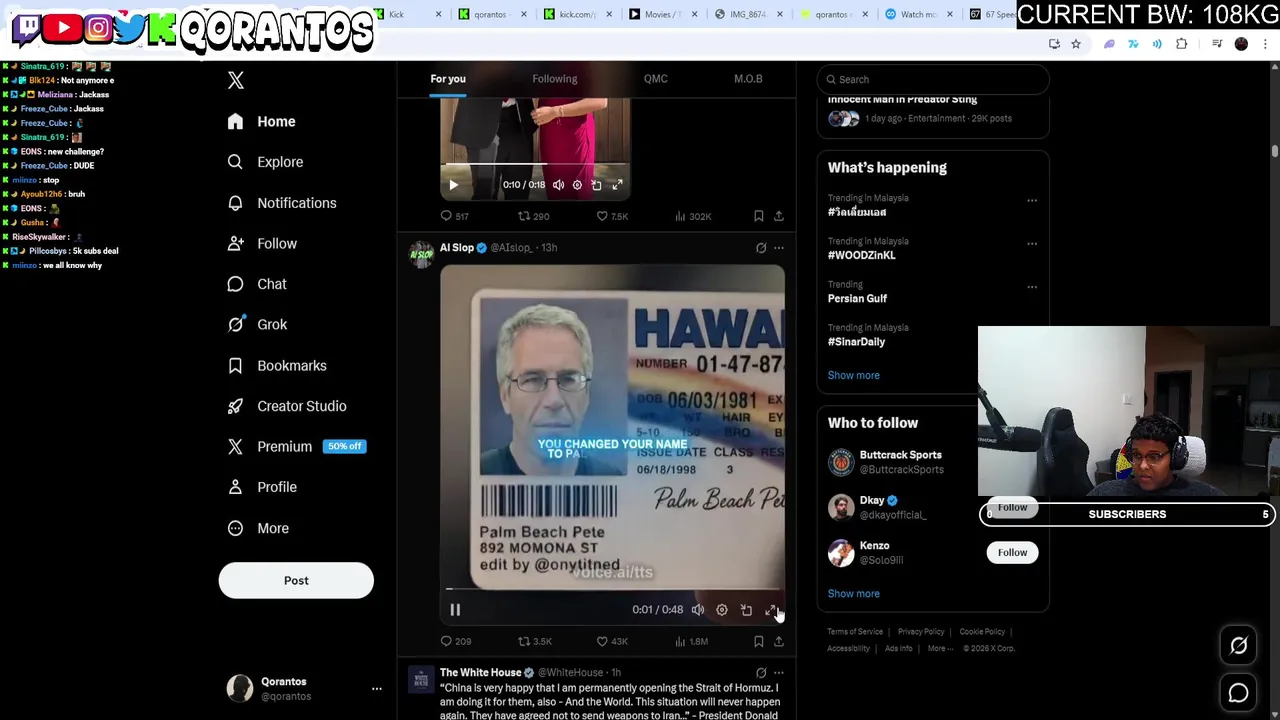Click Grok icon on White House post

pyautogui.click(x=761, y=673)
